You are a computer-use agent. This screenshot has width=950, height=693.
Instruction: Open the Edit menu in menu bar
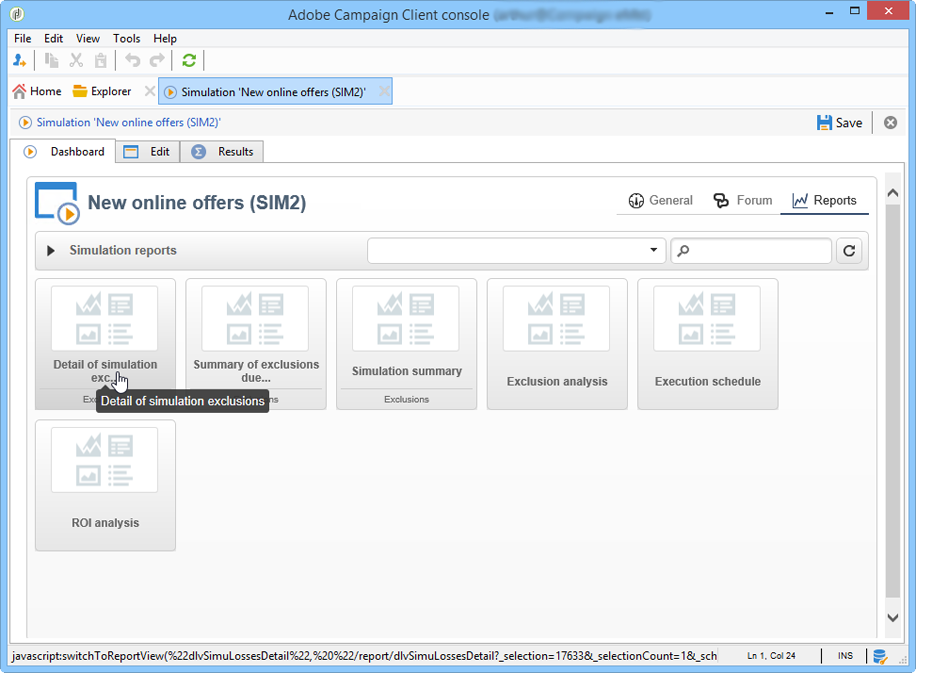(53, 38)
